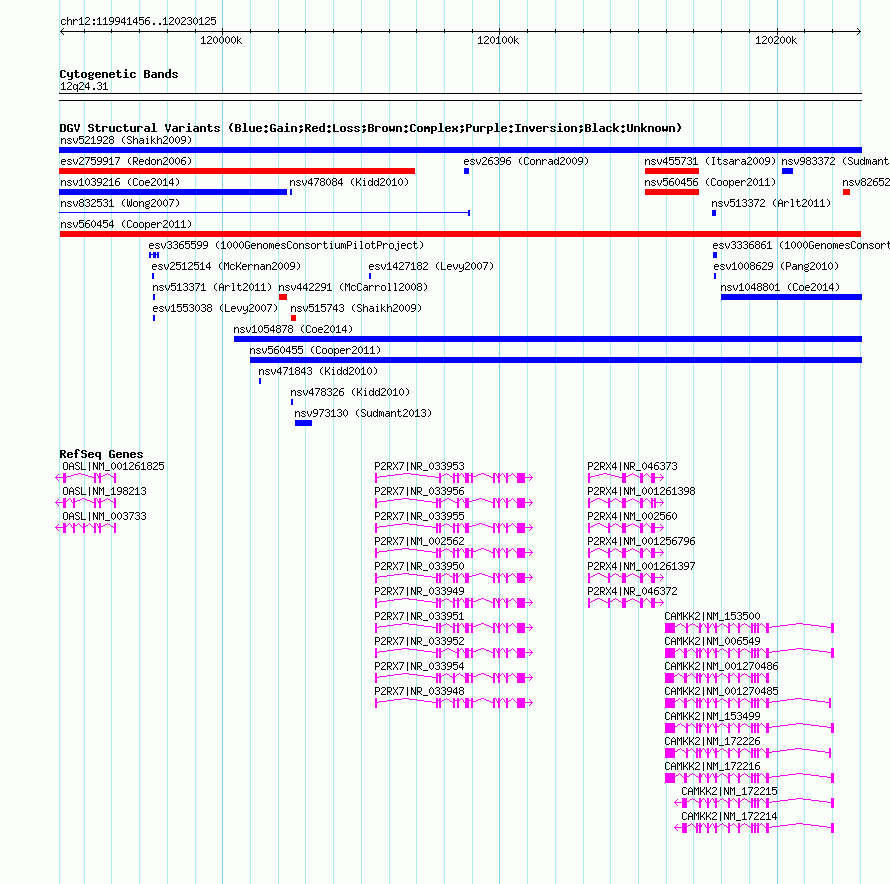890x884 pixels.
Task: Open variant esv1427182 (Levy2007) label
Action: pos(431,266)
